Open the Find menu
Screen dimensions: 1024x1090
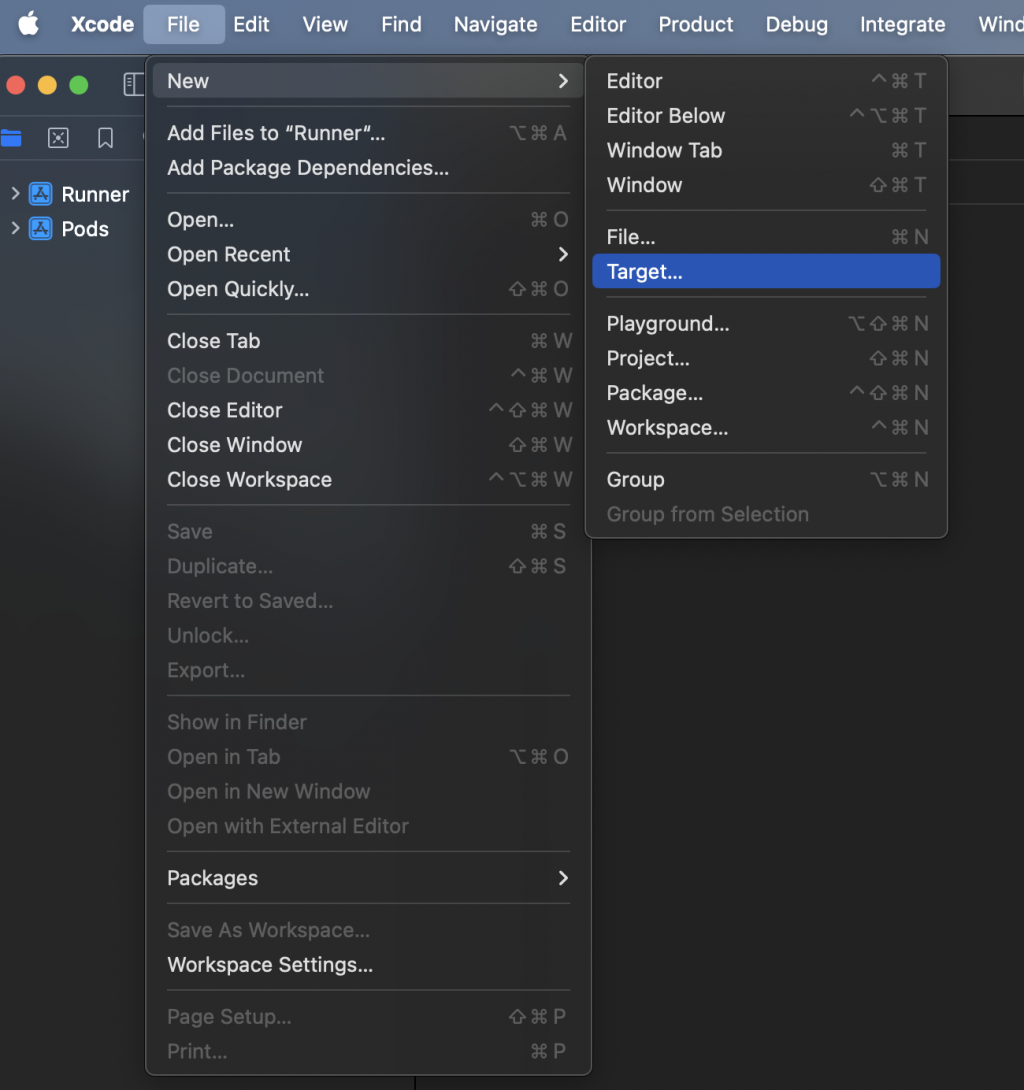tap(401, 24)
